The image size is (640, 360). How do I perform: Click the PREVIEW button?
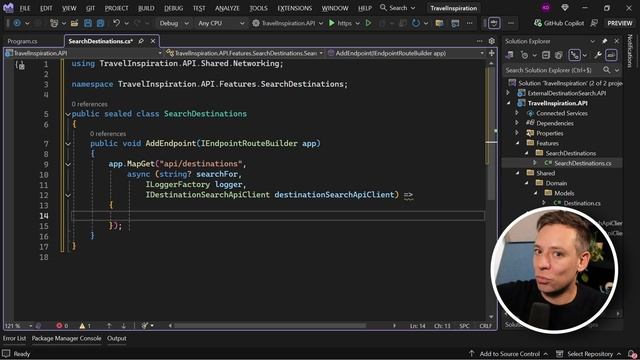(620, 23)
